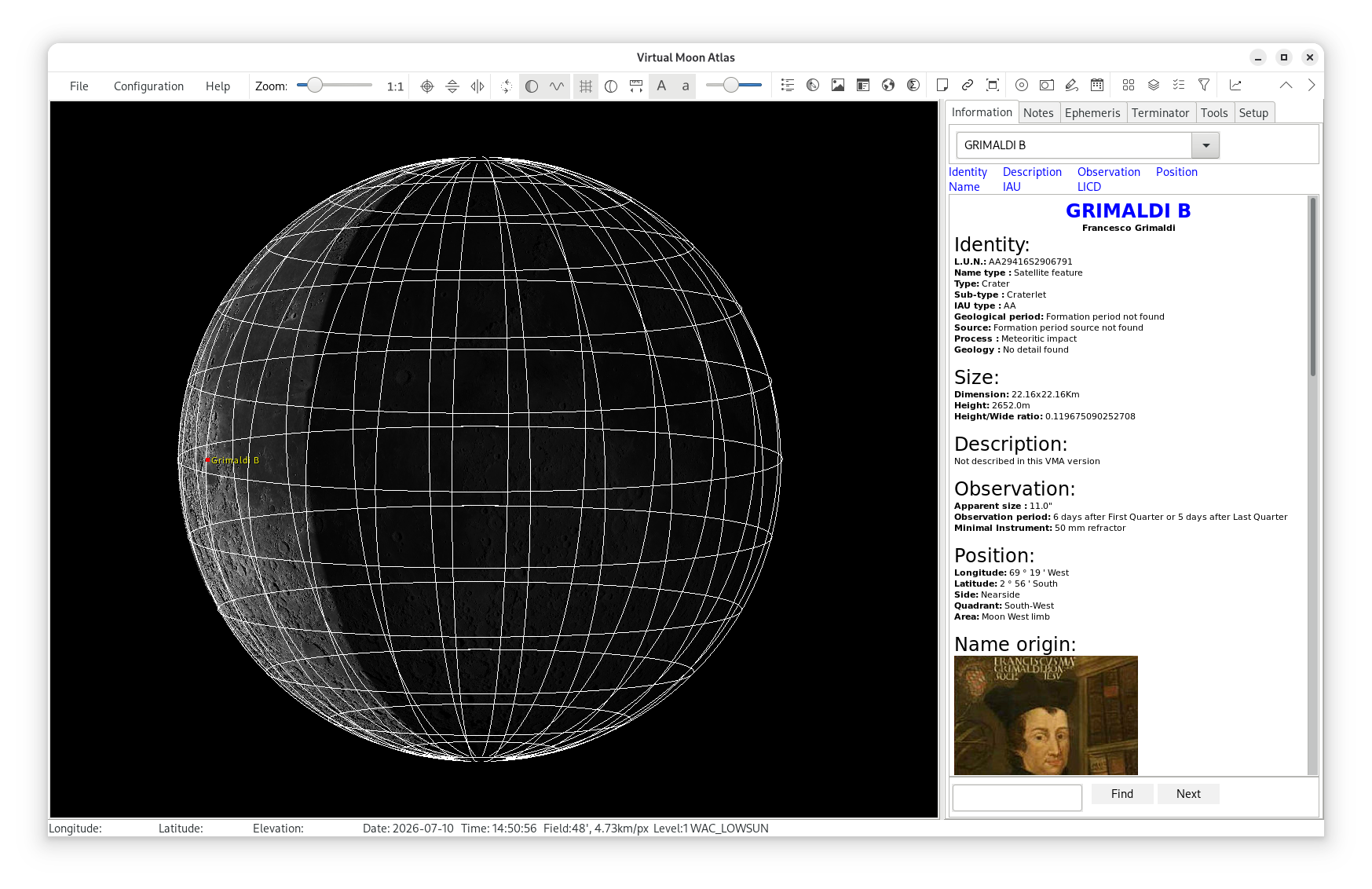Click the four-squares grid toolbar icon
Image resolution: width=1372 pixels, height=889 pixels.
tap(1129, 85)
